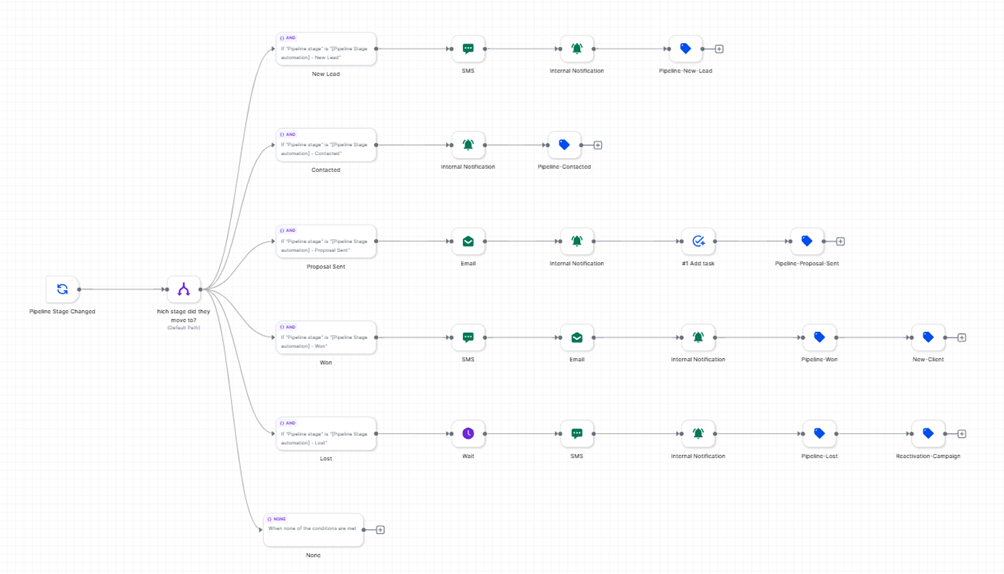Select the New-Client tag action
Viewport: 1004px width, 574px height.
928,338
